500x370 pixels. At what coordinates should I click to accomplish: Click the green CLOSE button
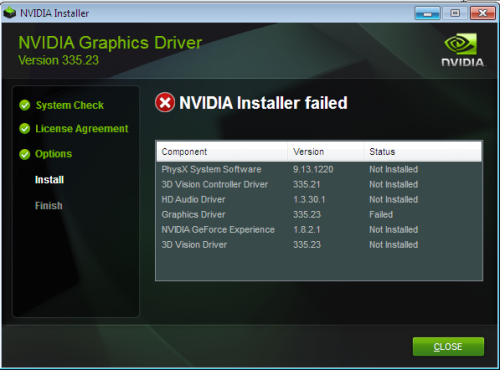(x=448, y=347)
